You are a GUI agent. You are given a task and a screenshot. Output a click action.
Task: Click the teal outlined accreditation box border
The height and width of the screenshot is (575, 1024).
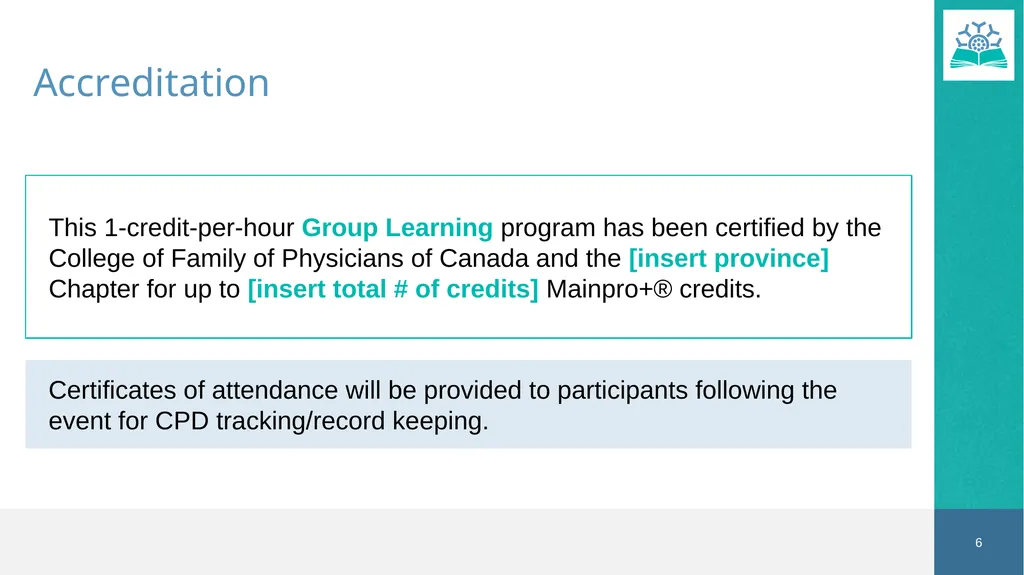pyautogui.click(x=468, y=176)
